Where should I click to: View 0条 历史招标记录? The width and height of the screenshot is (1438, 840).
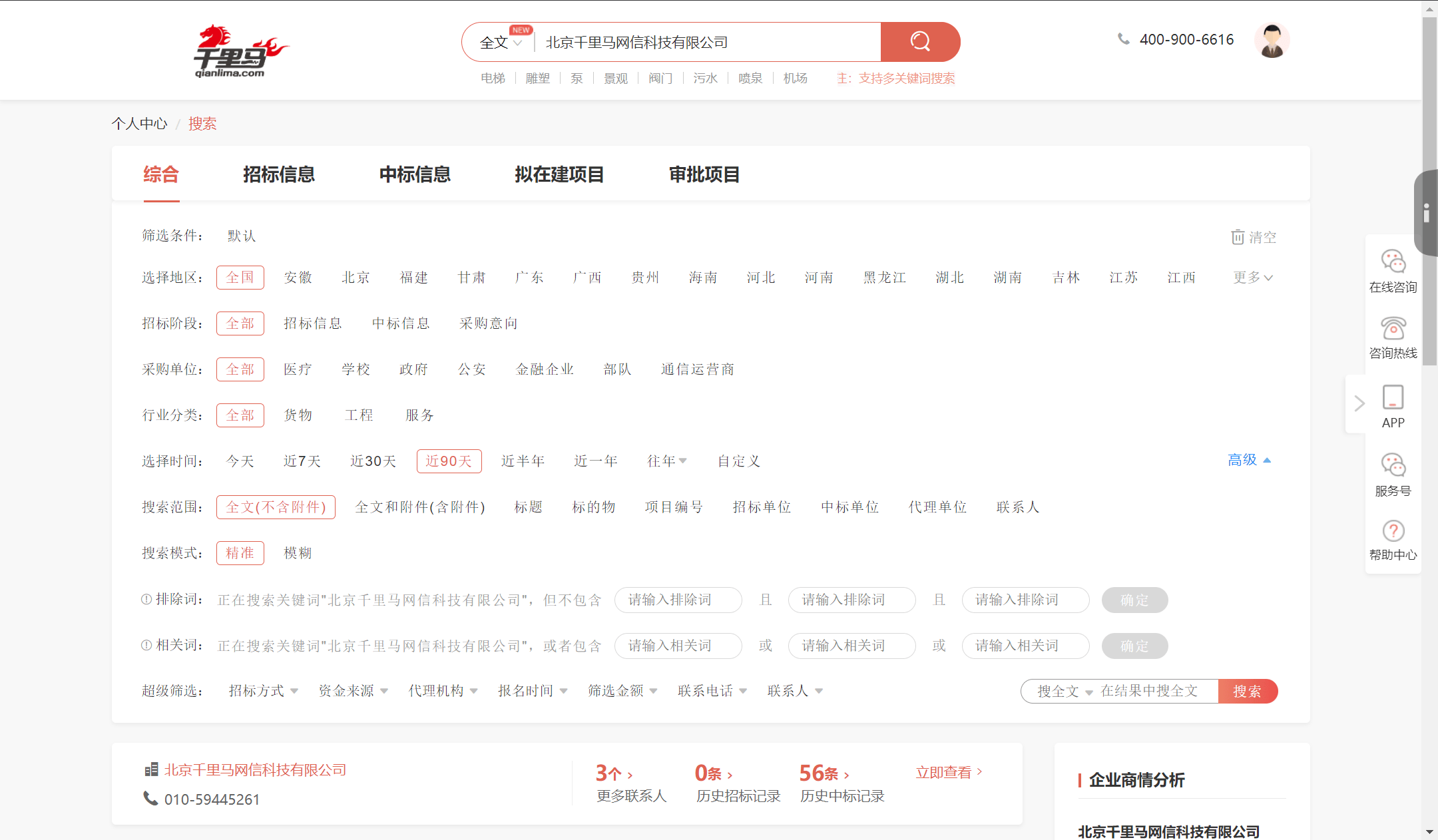tap(738, 783)
